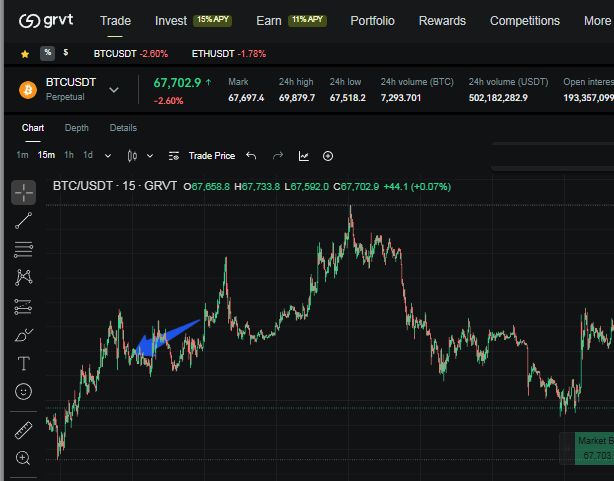Open the Earn menu
Screen dimensions: 614x481
269,21
